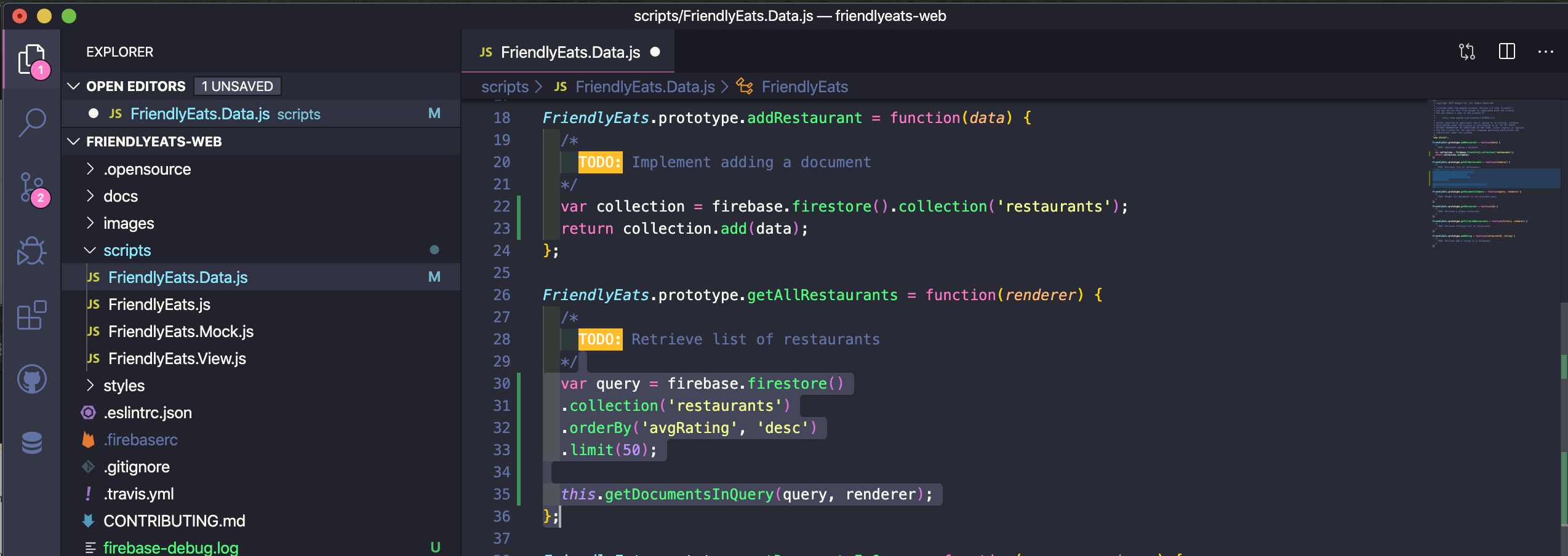This screenshot has height=556, width=1568.
Task: Split the editor to the right
Action: click(x=1506, y=52)
